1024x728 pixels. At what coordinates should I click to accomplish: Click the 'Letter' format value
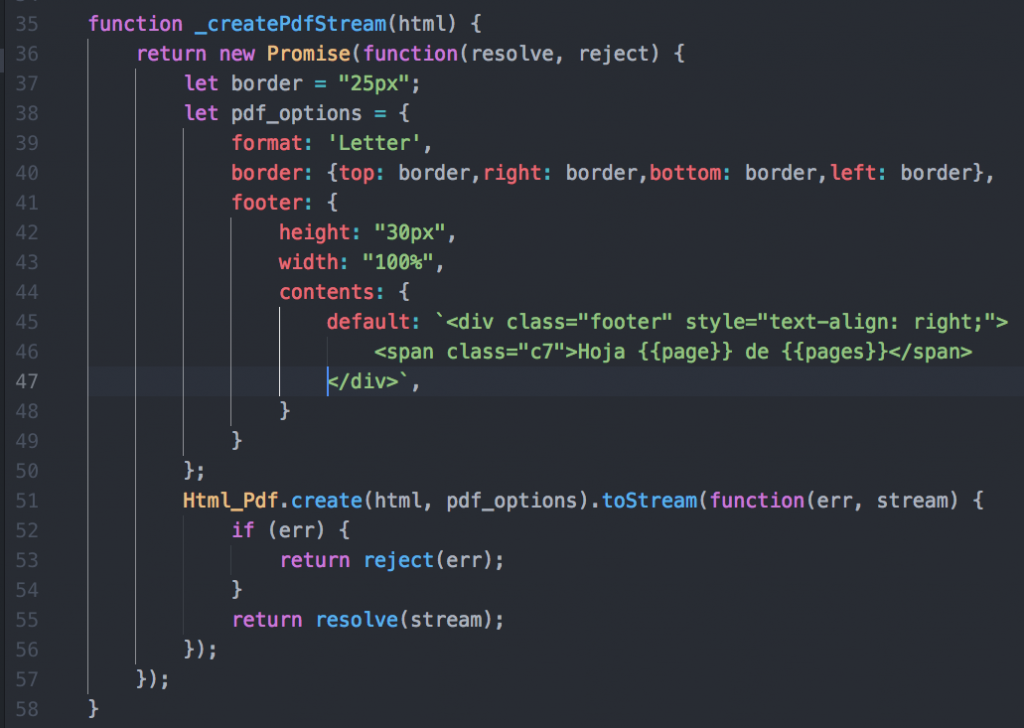tap(374, 143)
